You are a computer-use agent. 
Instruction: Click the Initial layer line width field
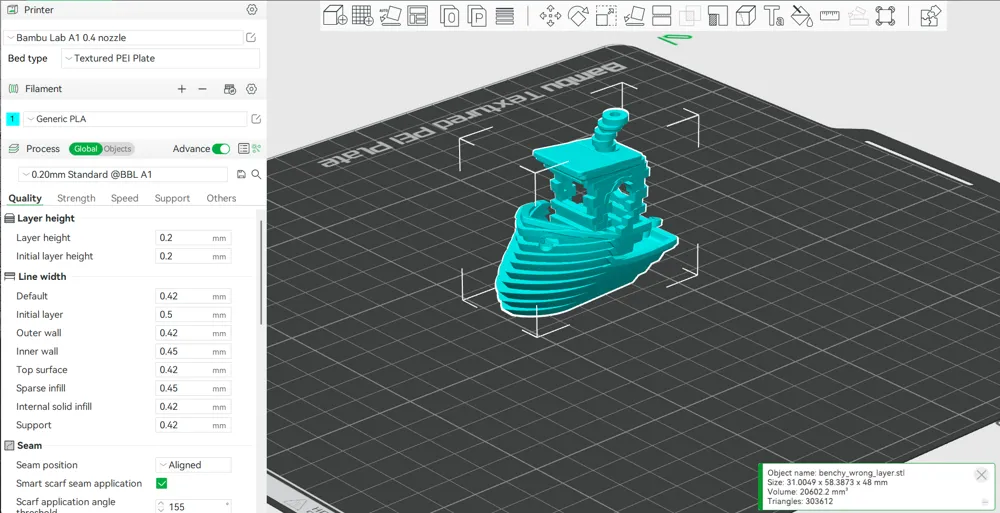click(x=193, y=315)
